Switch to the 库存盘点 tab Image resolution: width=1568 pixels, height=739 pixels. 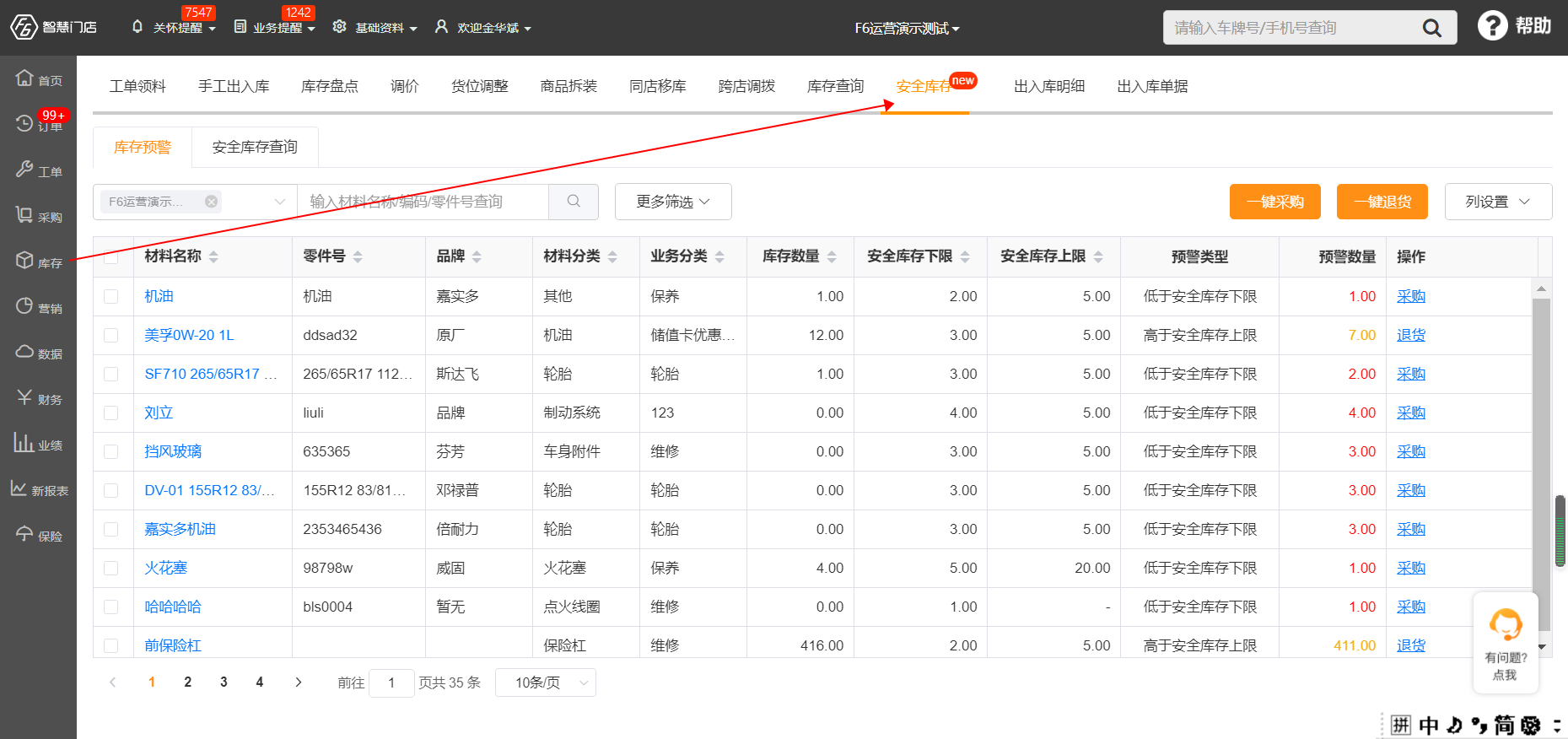330,86
